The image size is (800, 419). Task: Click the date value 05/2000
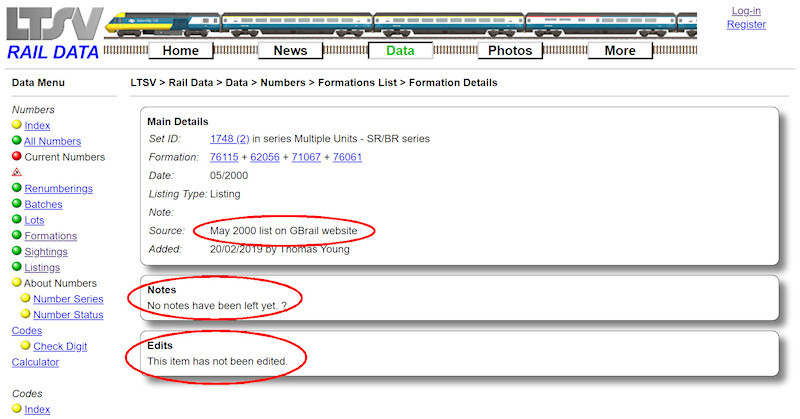coord(229,176)
